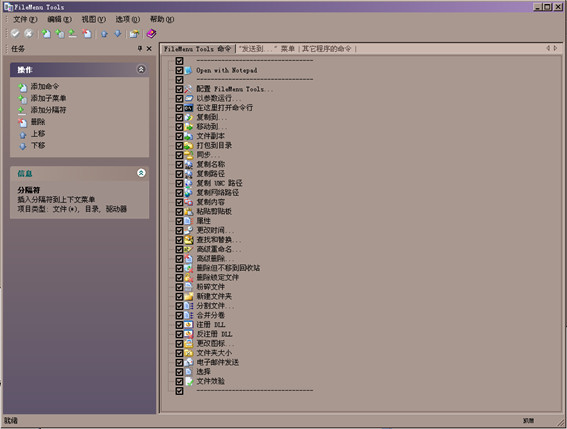This screenshot has width=567, height=429.
Task: Toggle the 复制到 checkbox
Action: pyautogui.click(x=179, y=117)
